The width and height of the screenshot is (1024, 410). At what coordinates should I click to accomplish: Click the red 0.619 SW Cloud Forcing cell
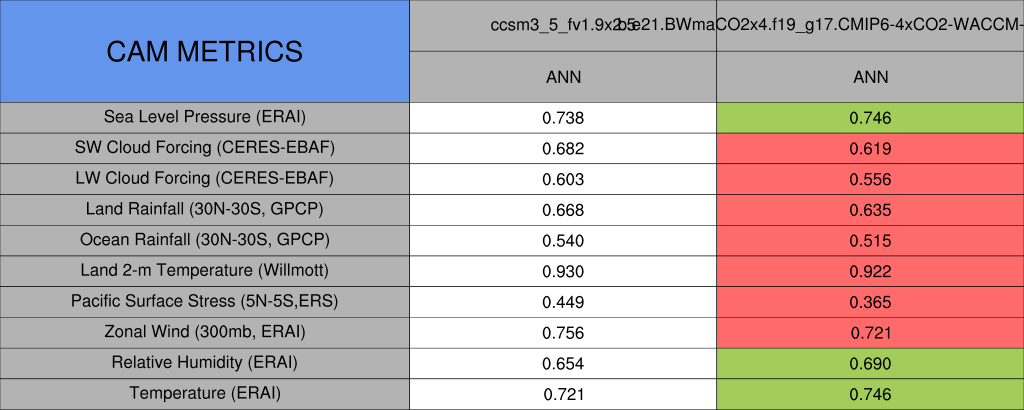click(x=870, y=148)
